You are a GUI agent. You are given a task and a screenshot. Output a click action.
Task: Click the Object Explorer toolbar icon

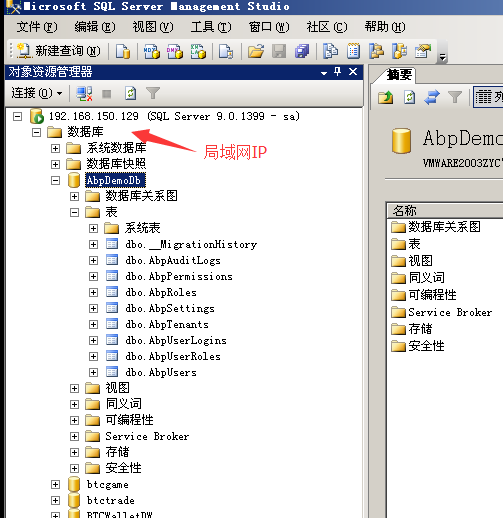point(376,51)
